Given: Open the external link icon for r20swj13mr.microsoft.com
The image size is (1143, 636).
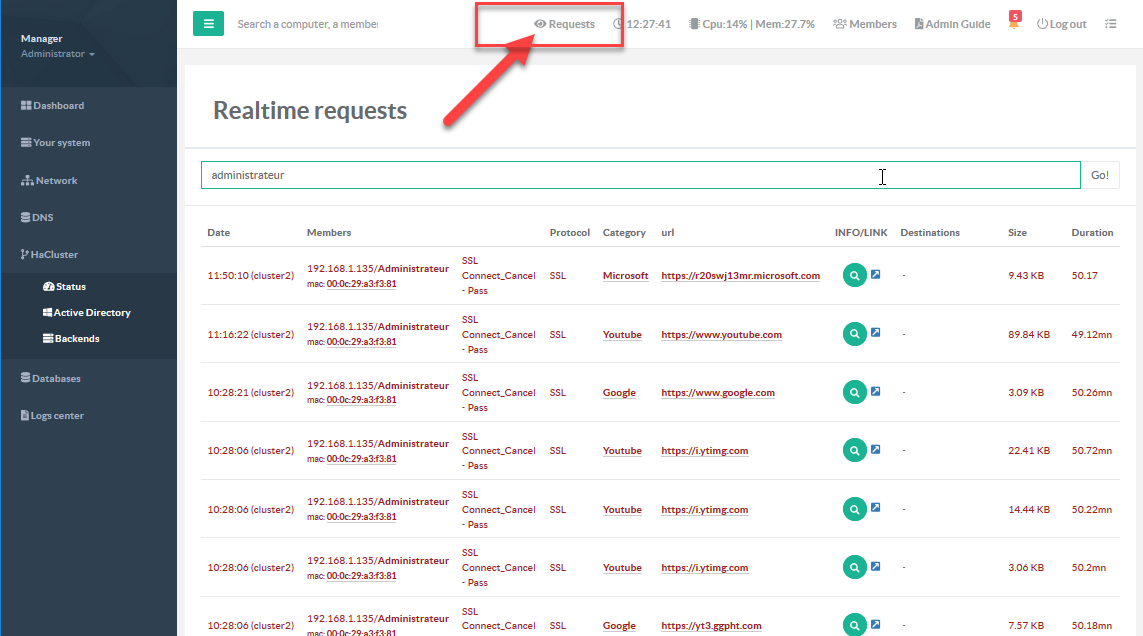Looking at the screenshot, I should click(x=875, y=274).
